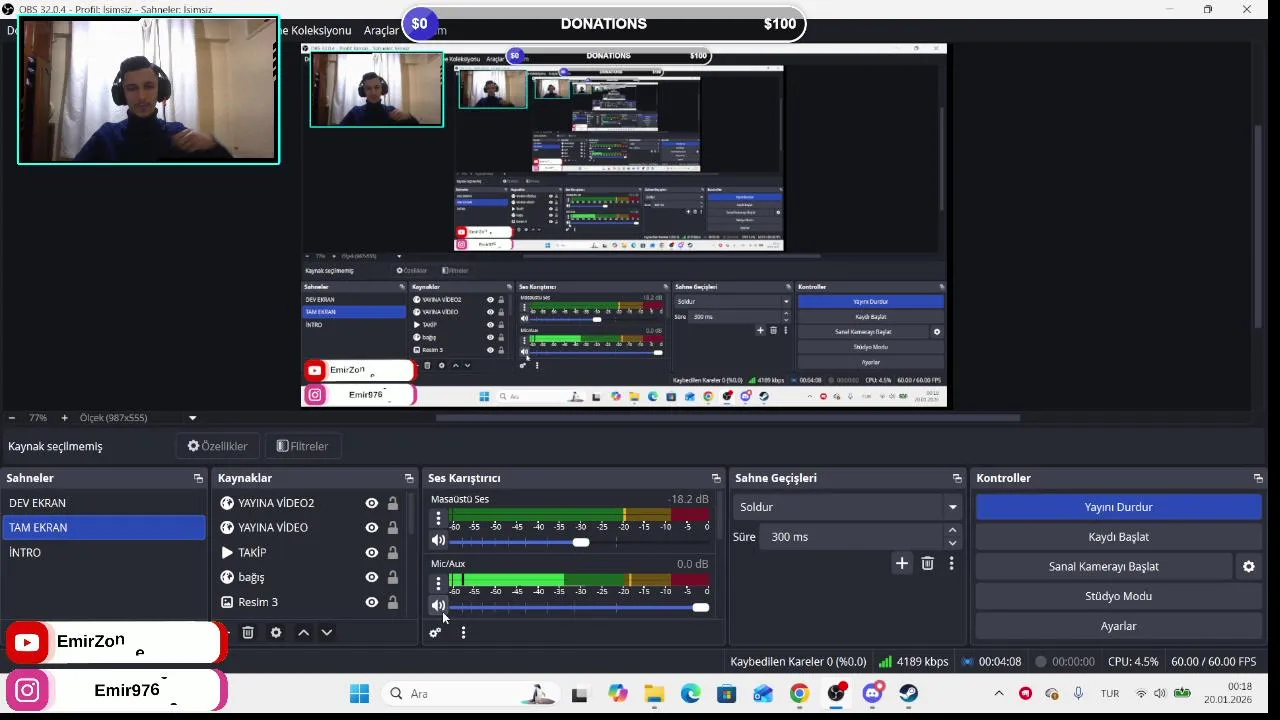Open File Explorer from taskbar
Image resolution: width=1280 pixels, height=720 pixels.
pos(654,693)
